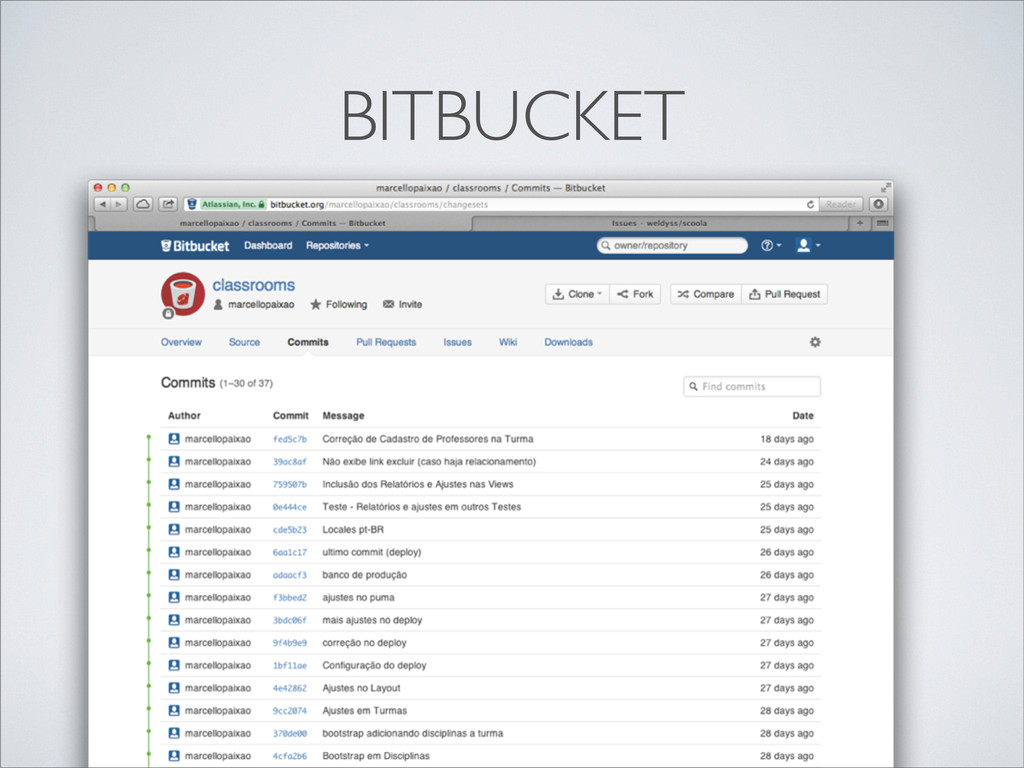Open commit 9f4b9e9 hash link

pyautogui.click(x=289, y=643)
